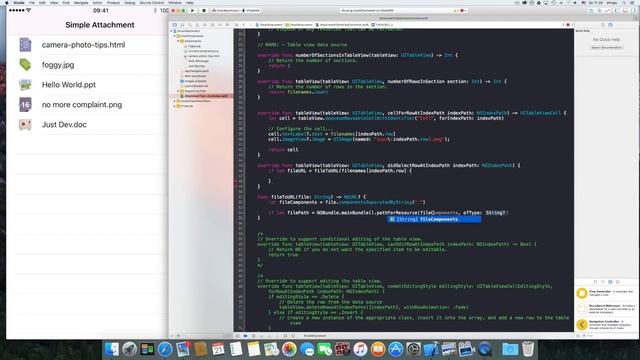Select the Object library tab
640x360 pixels.
coord(610,282)
